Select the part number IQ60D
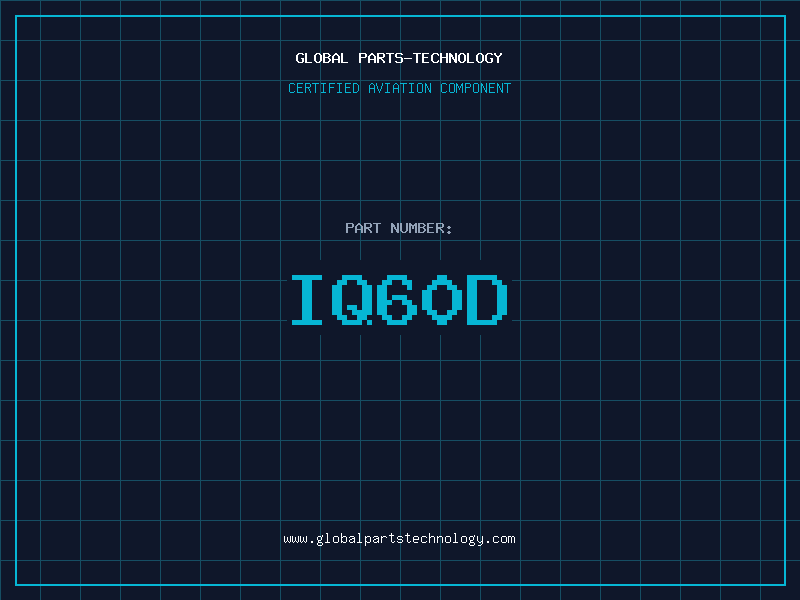 click(x=399, y=299)
